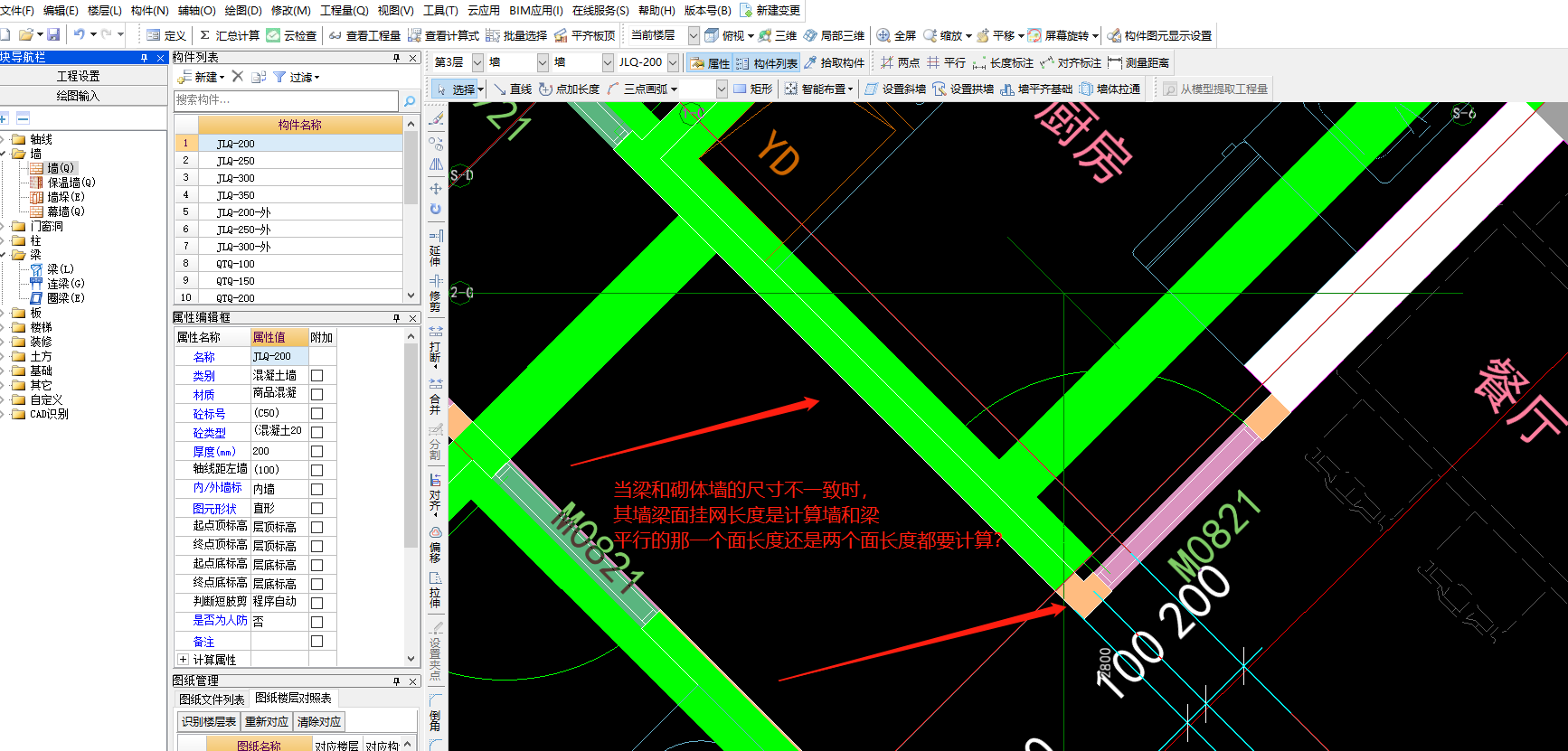Click 墙体拉通 wall extend through
The image size is (1568, 751).
click(1110, 89)
